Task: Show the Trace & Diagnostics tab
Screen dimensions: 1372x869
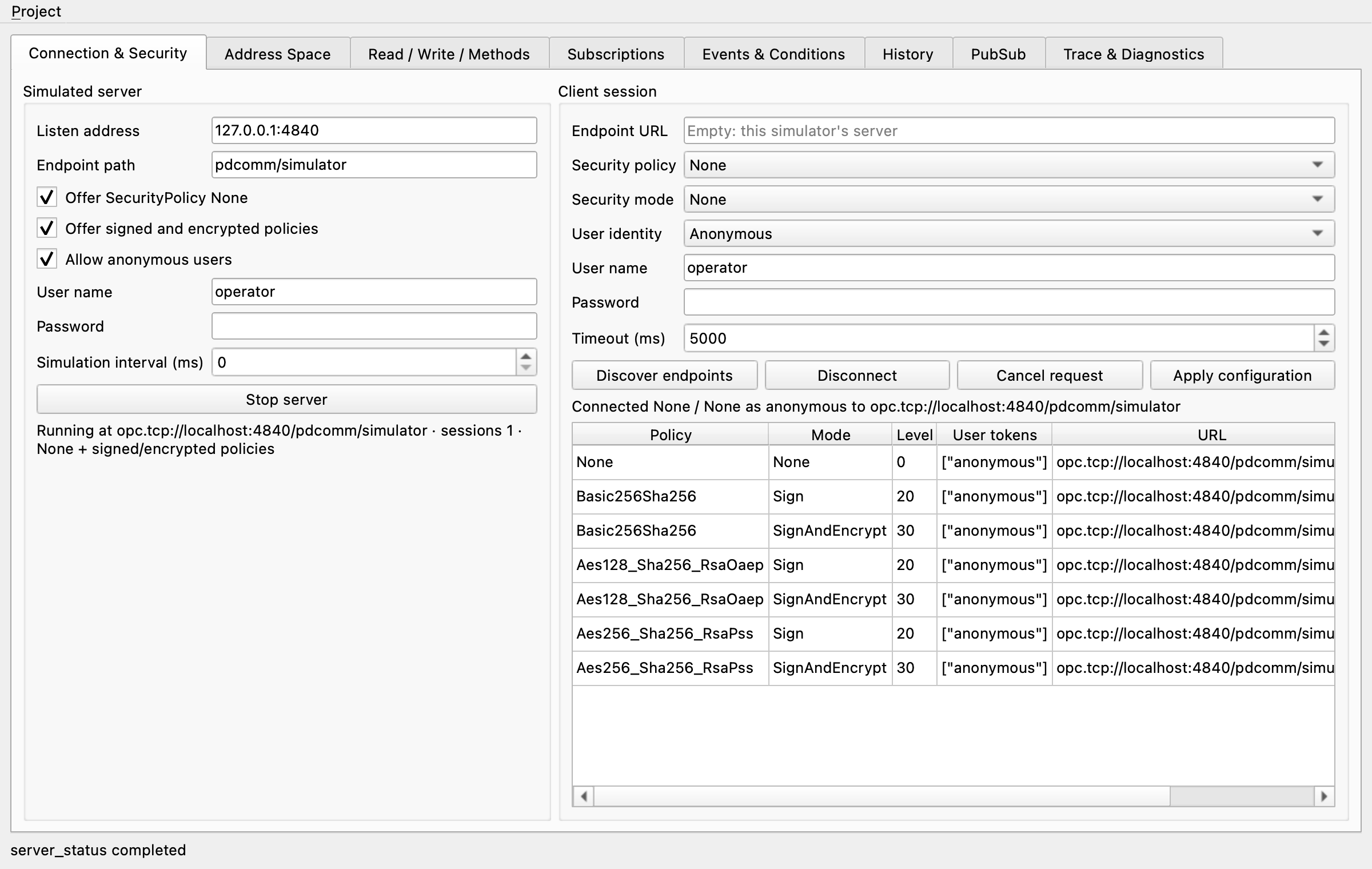Action: coord(1134,54)
